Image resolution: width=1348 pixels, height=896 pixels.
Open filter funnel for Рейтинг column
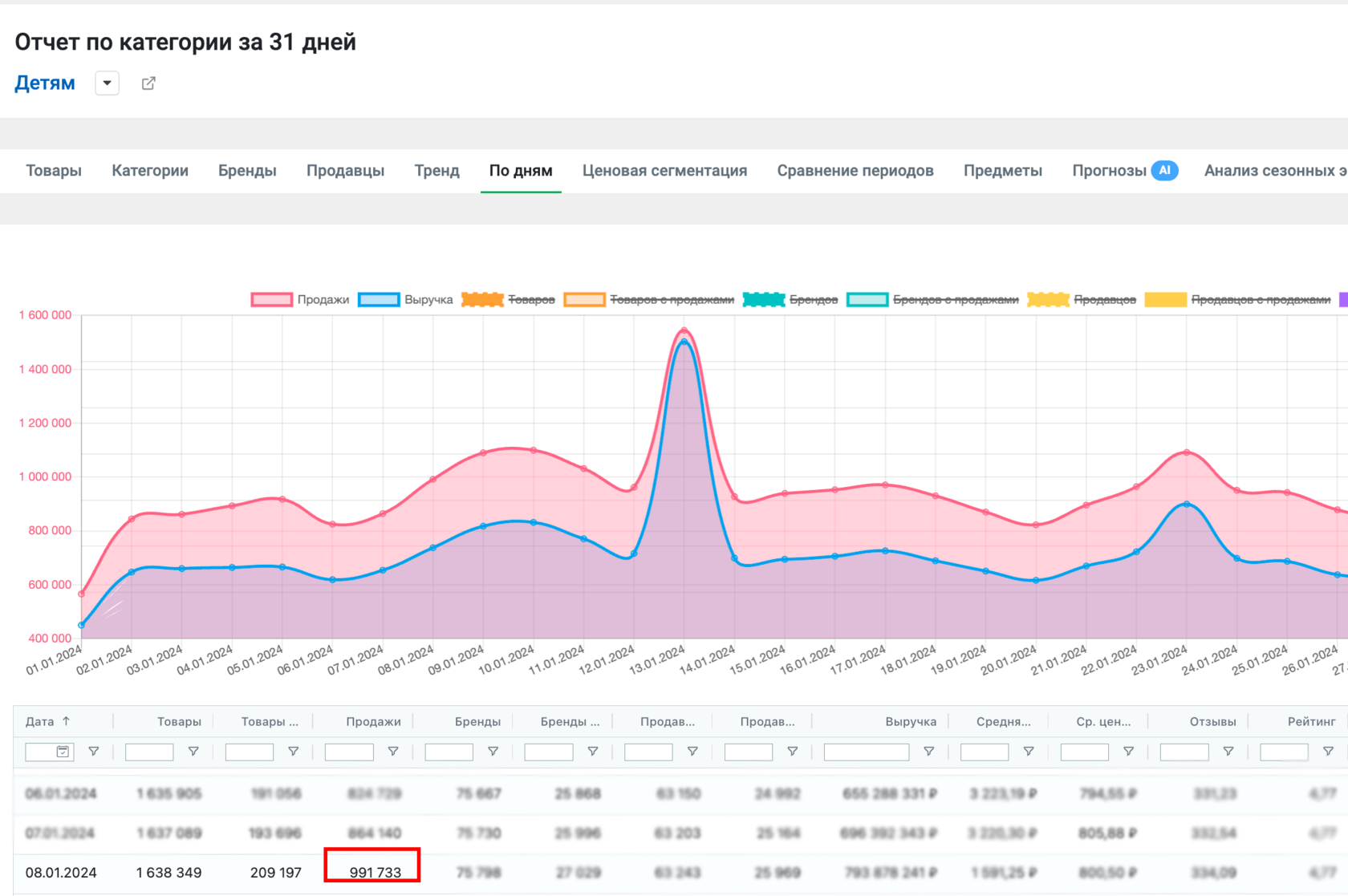(1328, 752)
